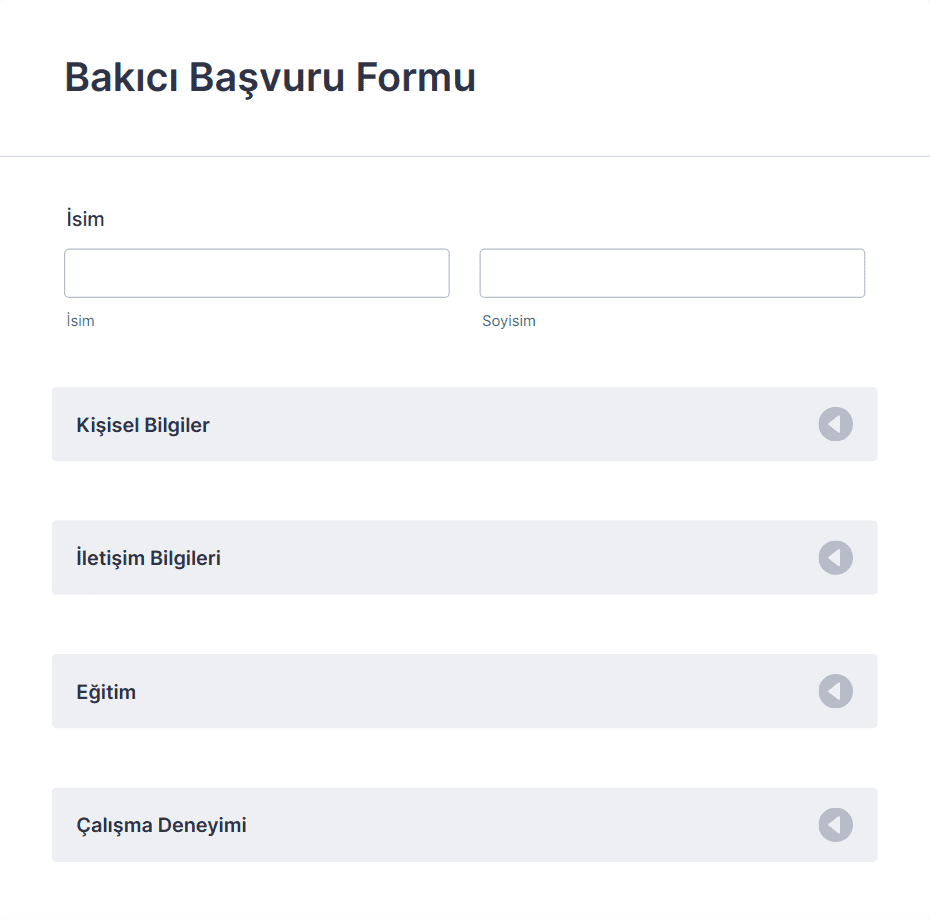Click the İsim question label above fields
This screenshot has height=919, width=930.
[85, 218]
